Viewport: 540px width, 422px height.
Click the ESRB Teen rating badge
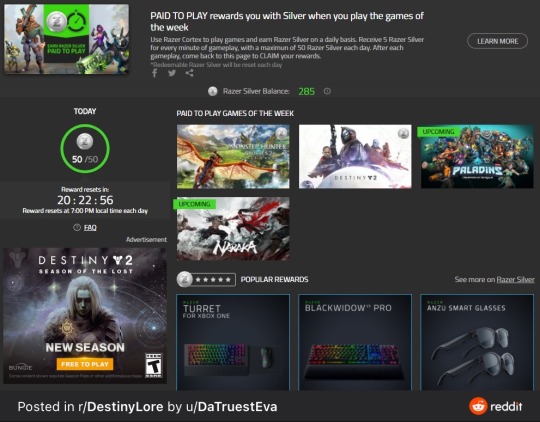click(154, 365)
